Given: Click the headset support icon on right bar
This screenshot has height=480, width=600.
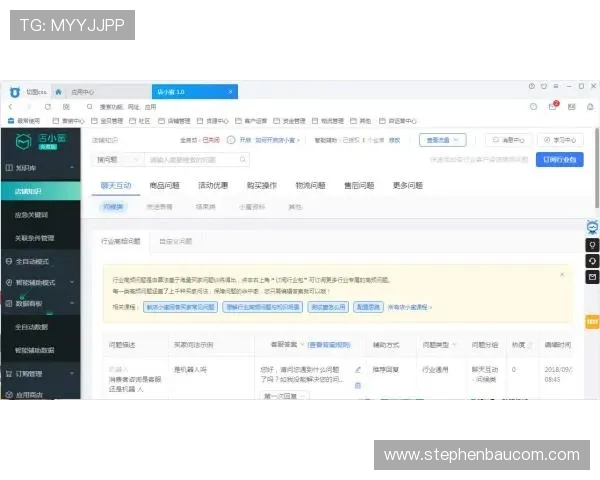Looking at the screenshot, I should pos(592,261).
